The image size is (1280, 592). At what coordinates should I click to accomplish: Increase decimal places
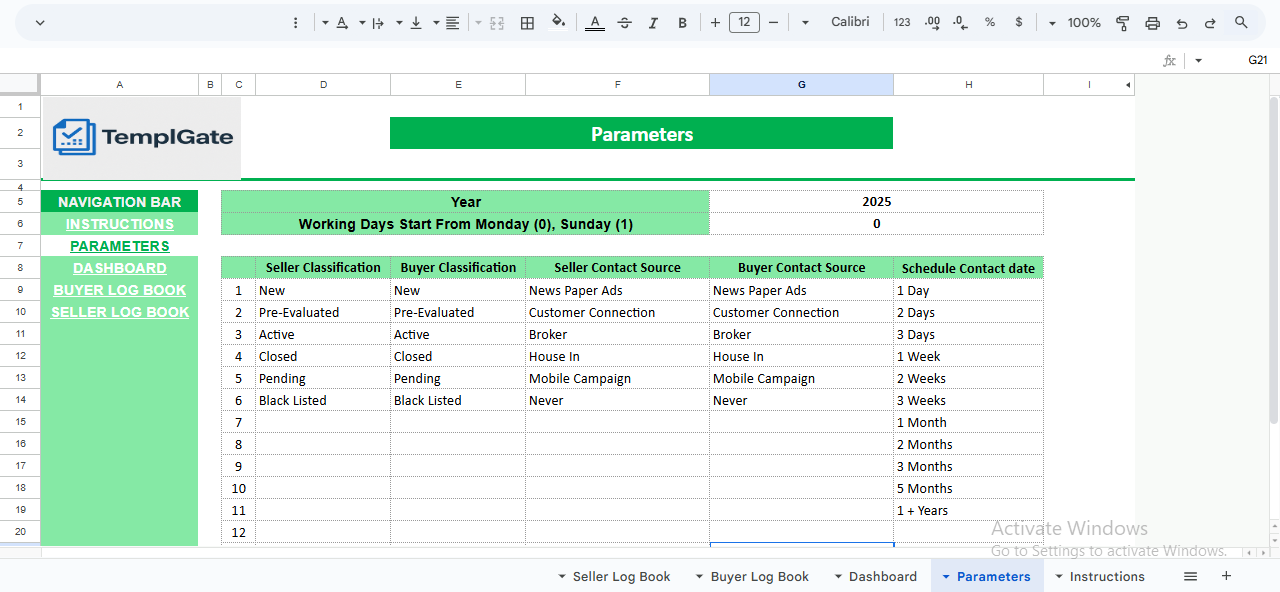click(x=932, y=22)
